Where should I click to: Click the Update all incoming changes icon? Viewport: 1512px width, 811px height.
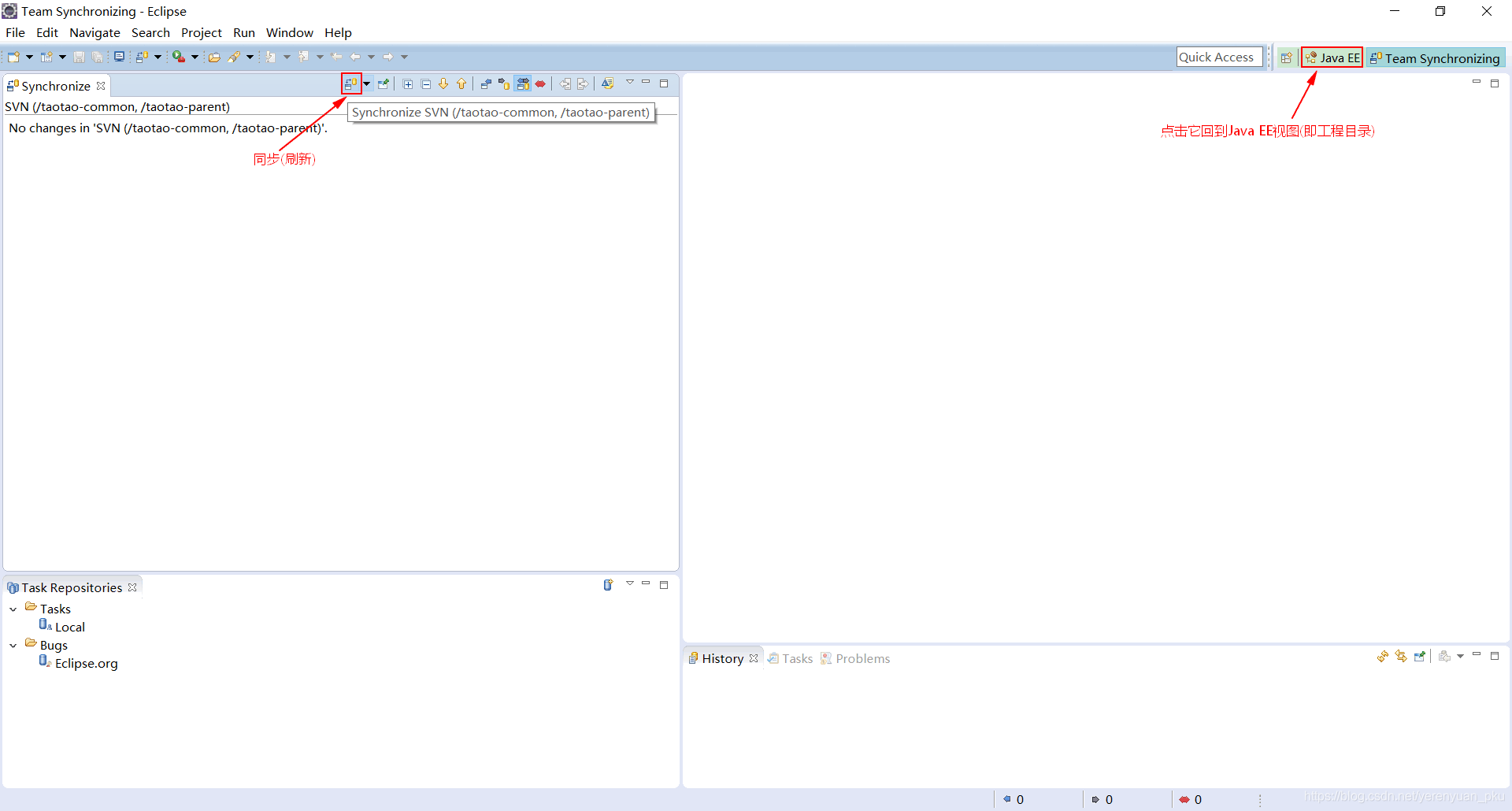click(x=565, y=83)
